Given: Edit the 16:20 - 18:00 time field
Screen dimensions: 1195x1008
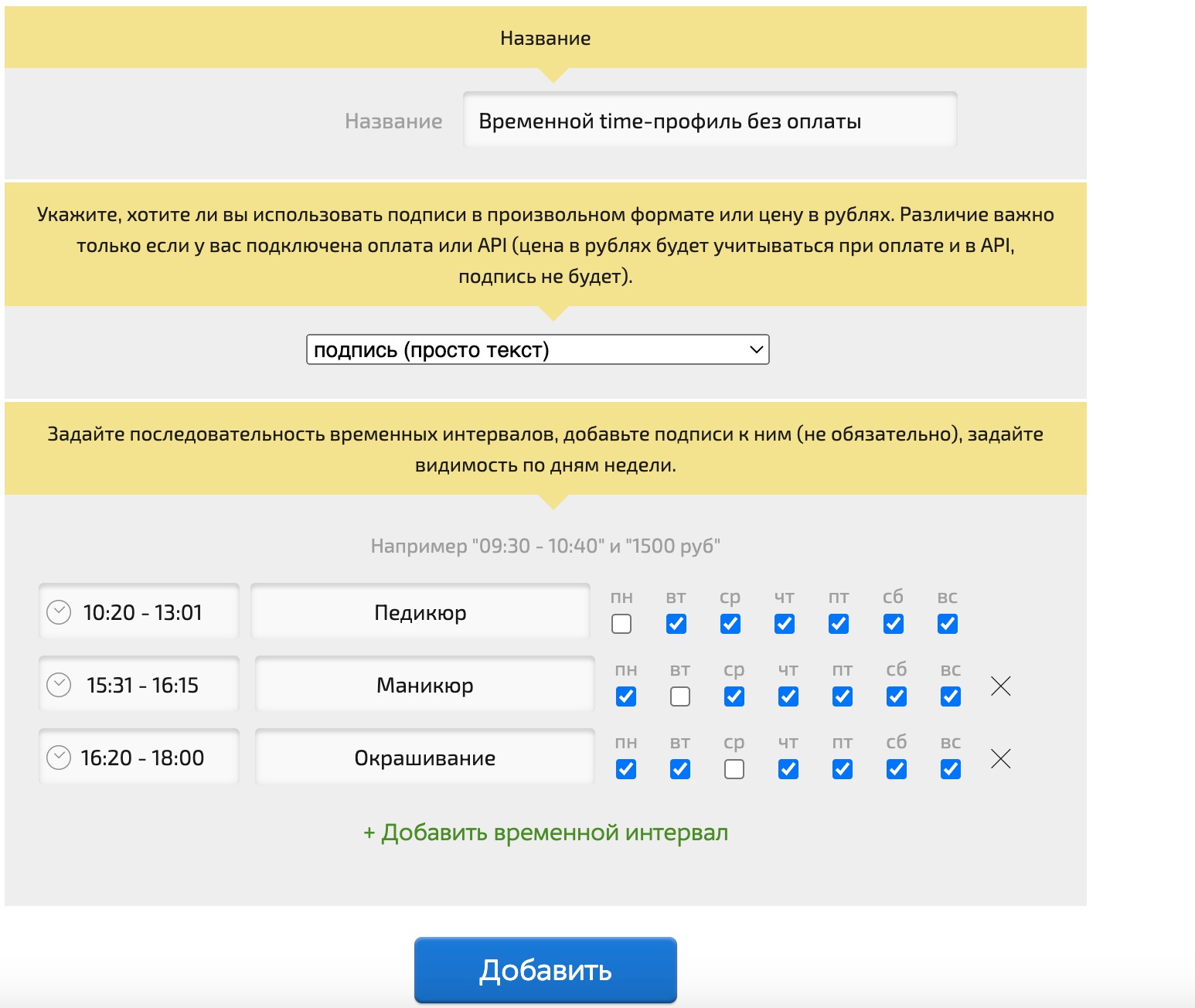Looking at the screenshot, I should click(x=139, y=758).
